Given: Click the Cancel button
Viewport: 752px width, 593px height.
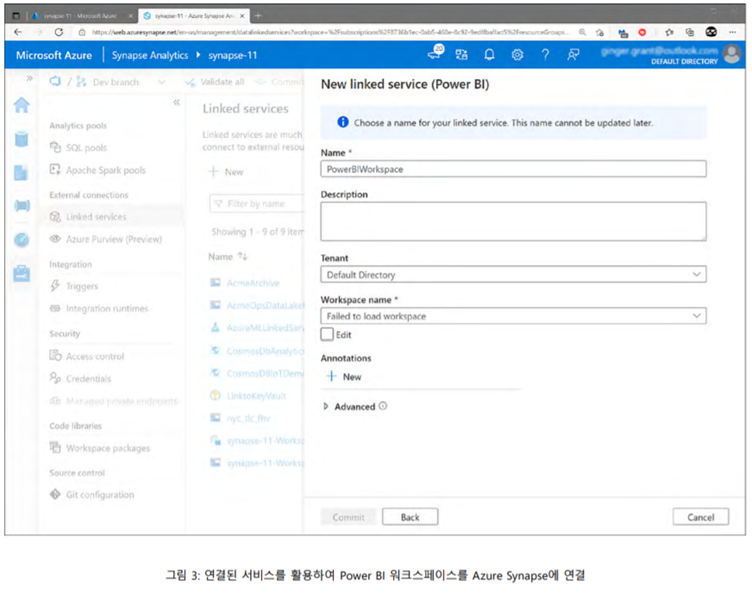Looking at the screenshot, I should pyautogui.click(x=701, y=517).
